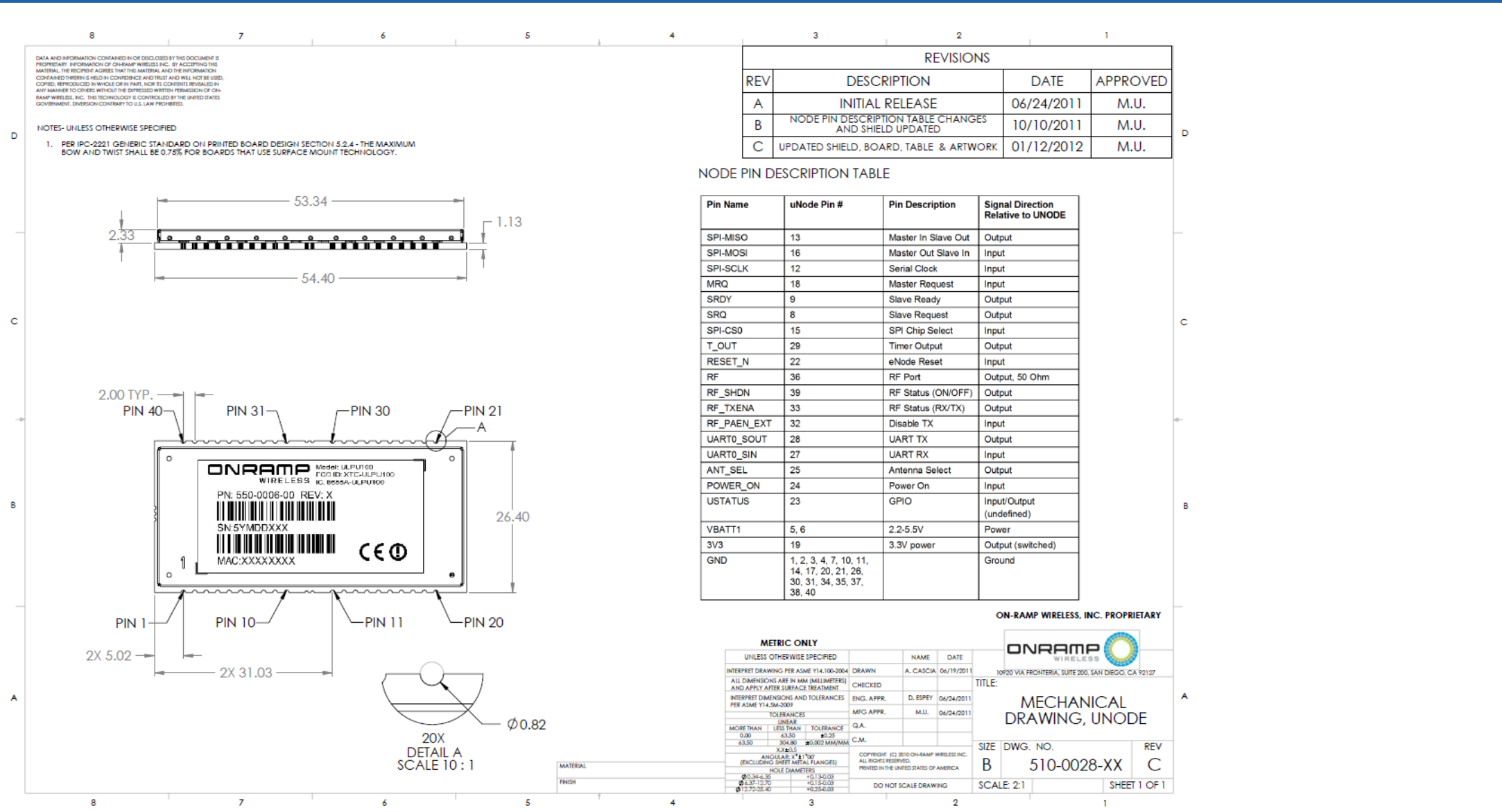Screen dimensions: 1502x812
Task: Select the MRQ pin name
Action: (717, 284)
